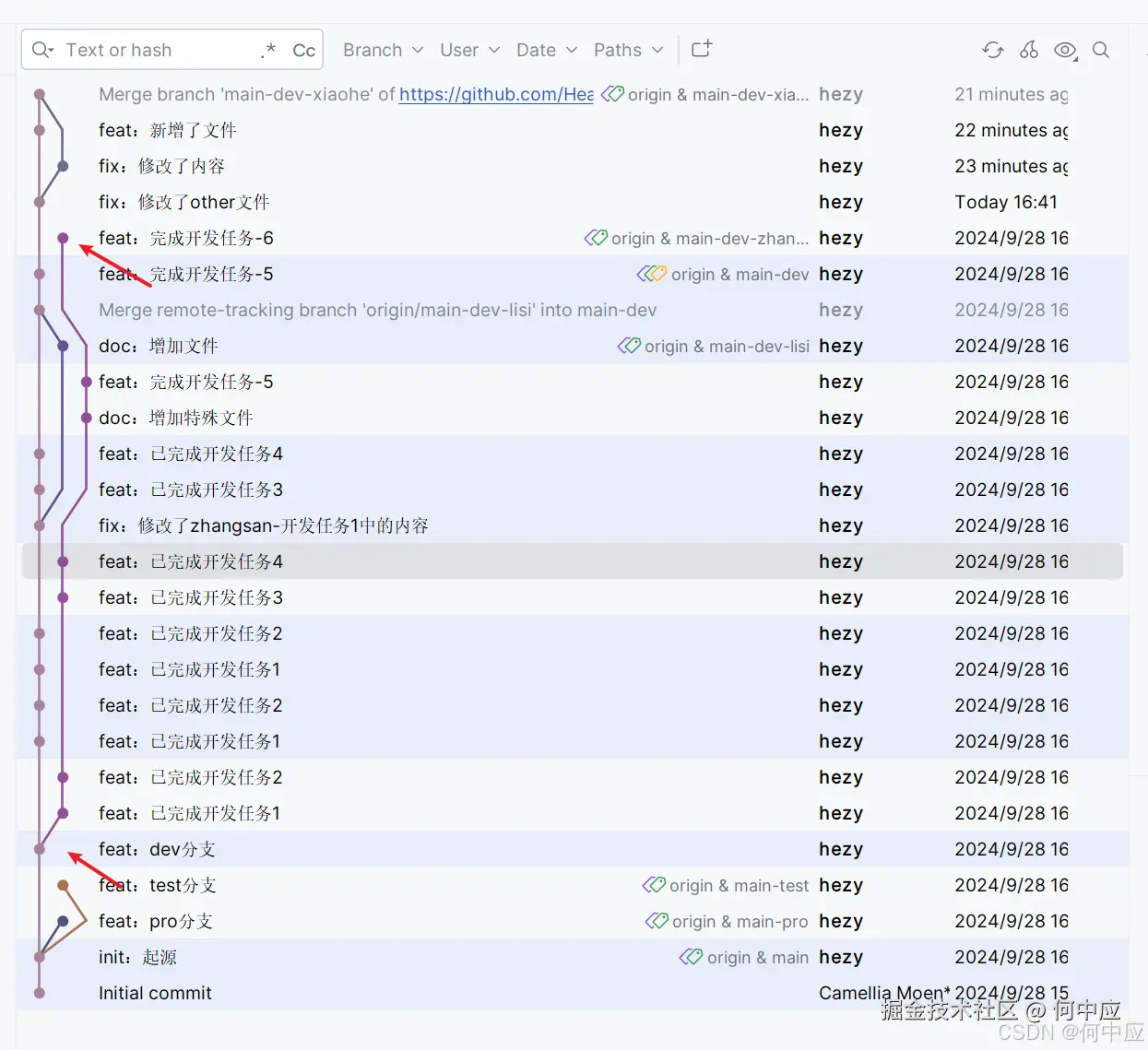Click the Refresh log icon
The width and height of the screenshot is (1148, 1050).
pos(993,50)
